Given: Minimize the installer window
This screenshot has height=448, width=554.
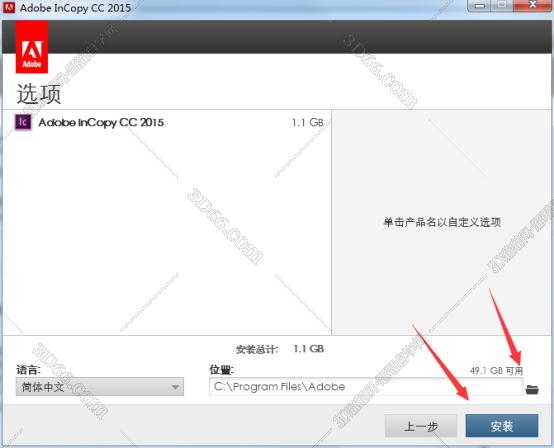Looking at the screenshot, I should point(479,6).
